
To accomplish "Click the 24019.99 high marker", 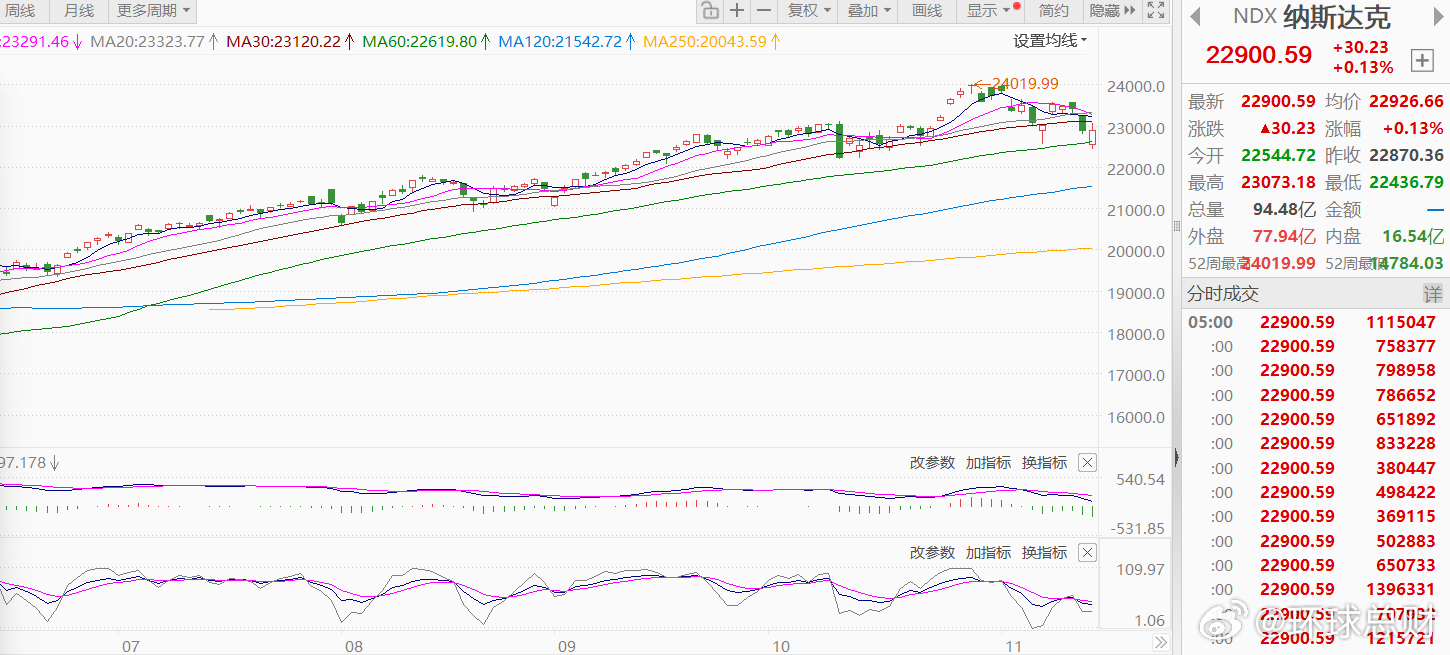I will (1025, 84).
